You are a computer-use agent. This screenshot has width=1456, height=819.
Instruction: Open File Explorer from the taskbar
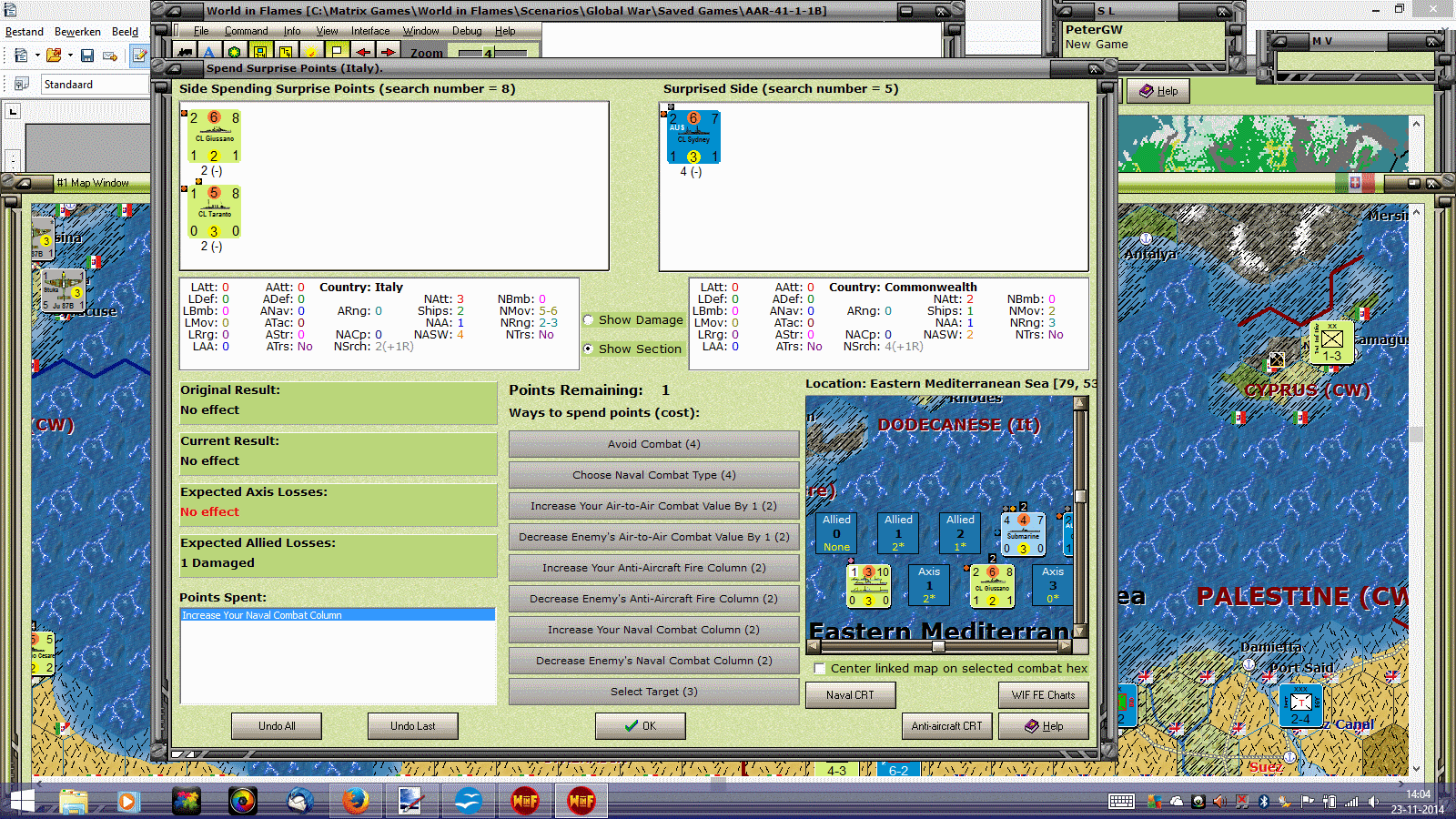(73, 801)
